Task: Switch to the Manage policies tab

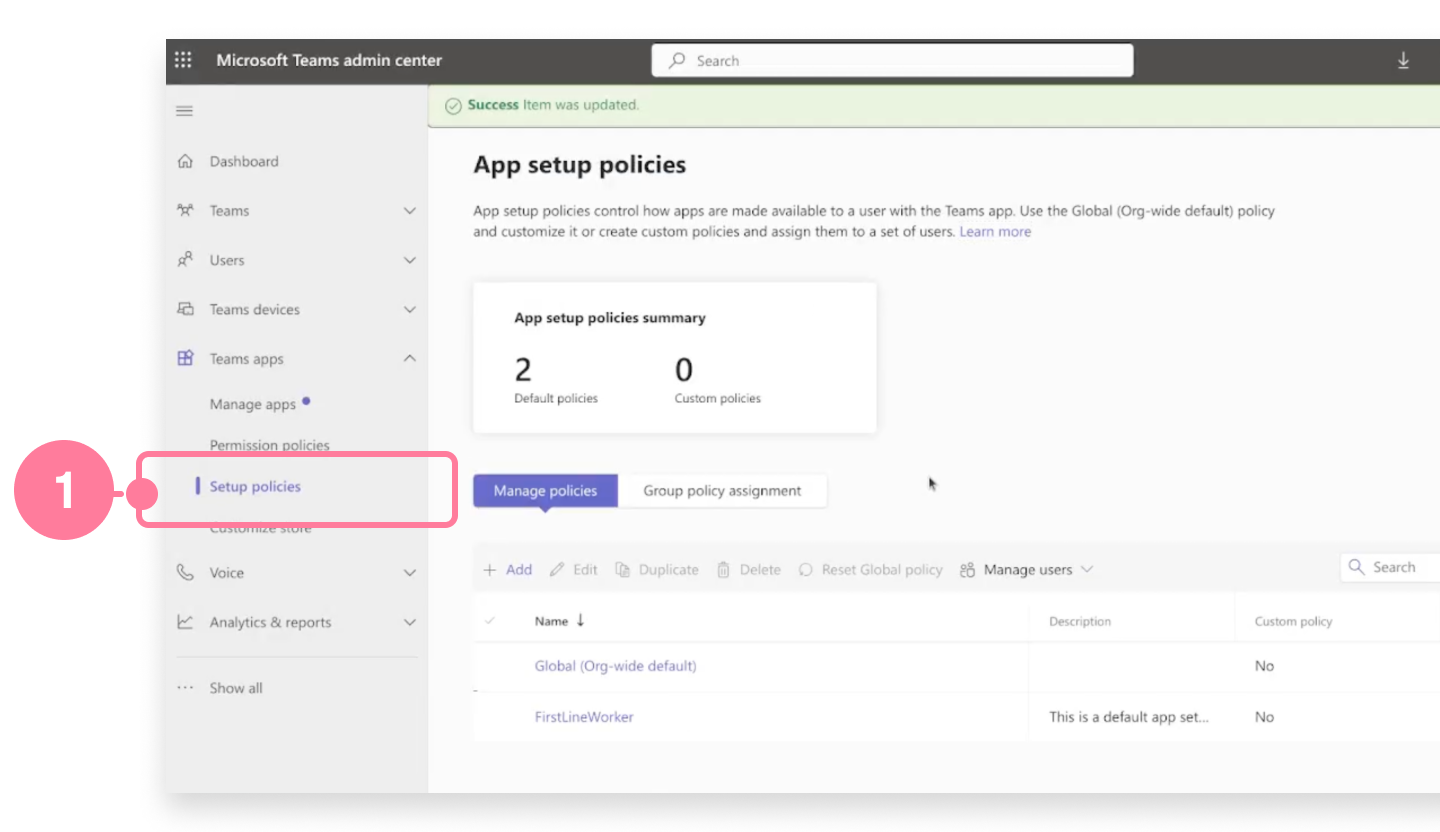Action: coord(545,490)
